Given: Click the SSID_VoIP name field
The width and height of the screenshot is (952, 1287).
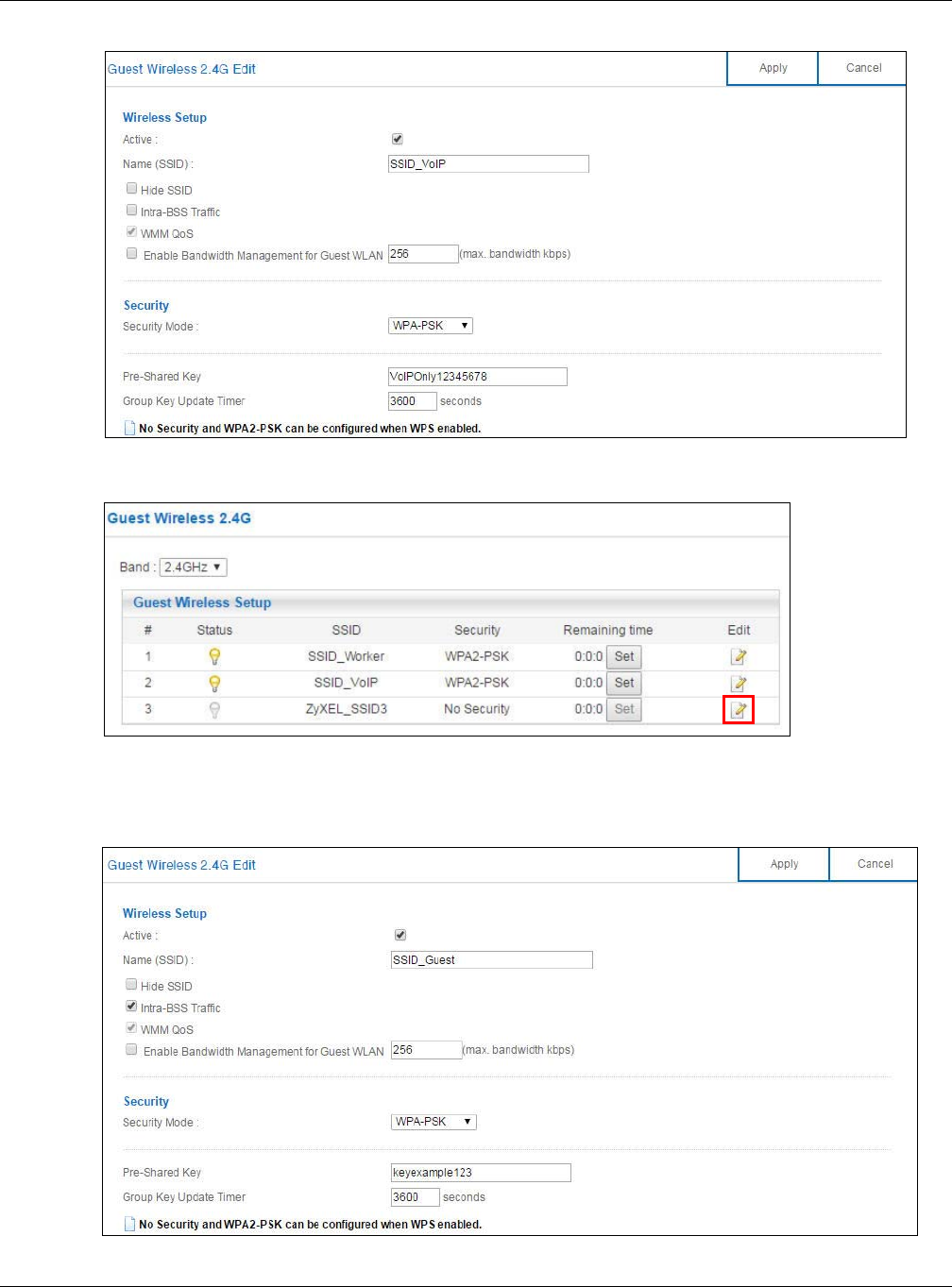Looking at the screenshot, I should pos(488,164).
